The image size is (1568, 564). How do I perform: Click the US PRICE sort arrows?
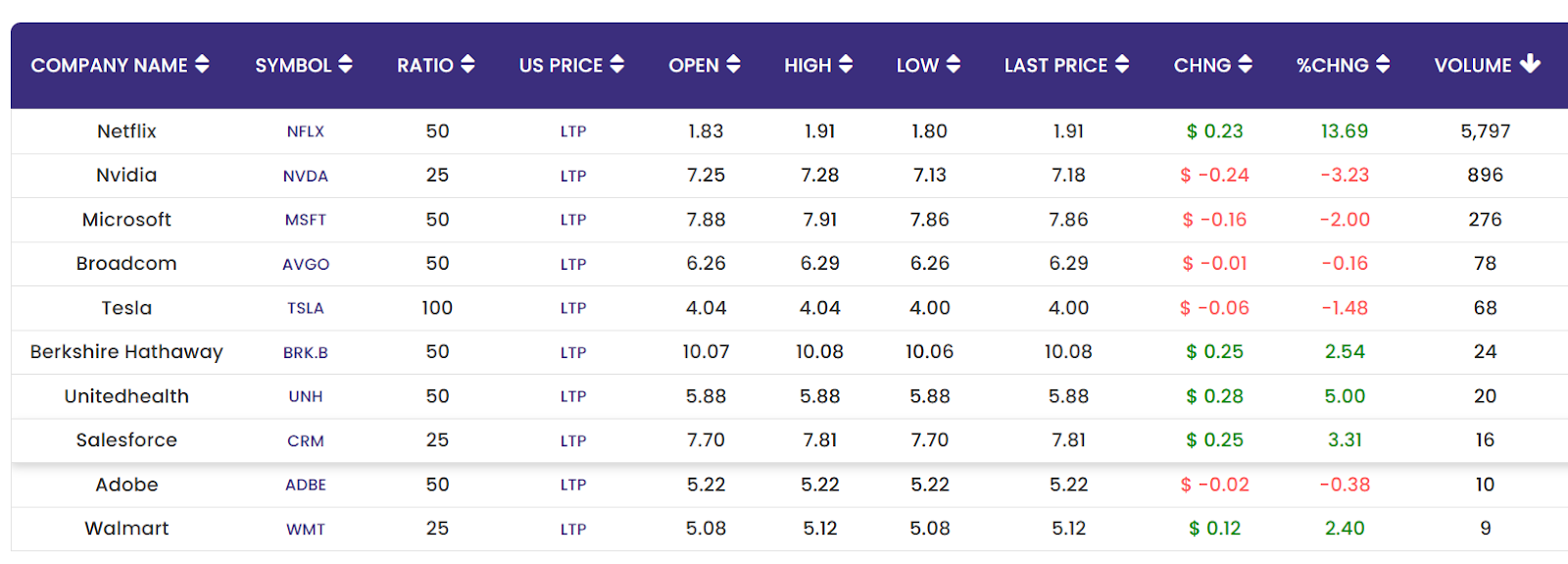pos(616,65)
